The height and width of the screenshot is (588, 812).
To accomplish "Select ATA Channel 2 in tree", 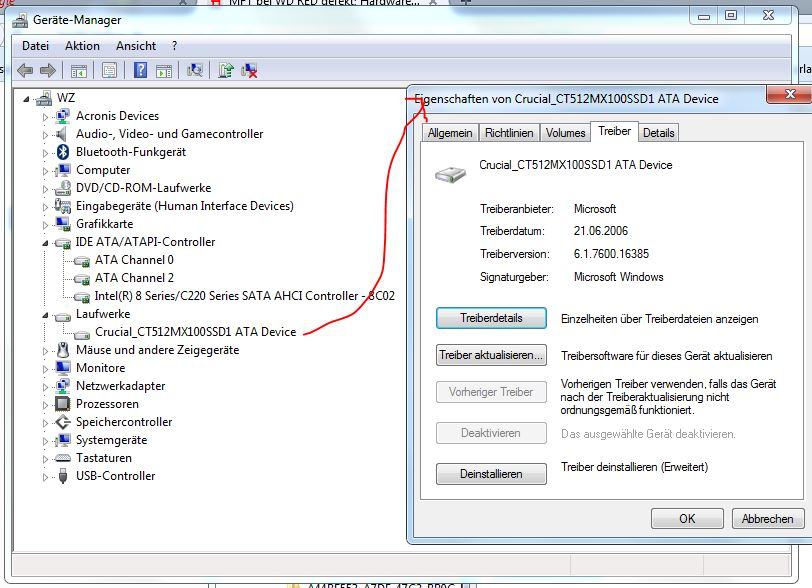I will (x=134, y=278).
